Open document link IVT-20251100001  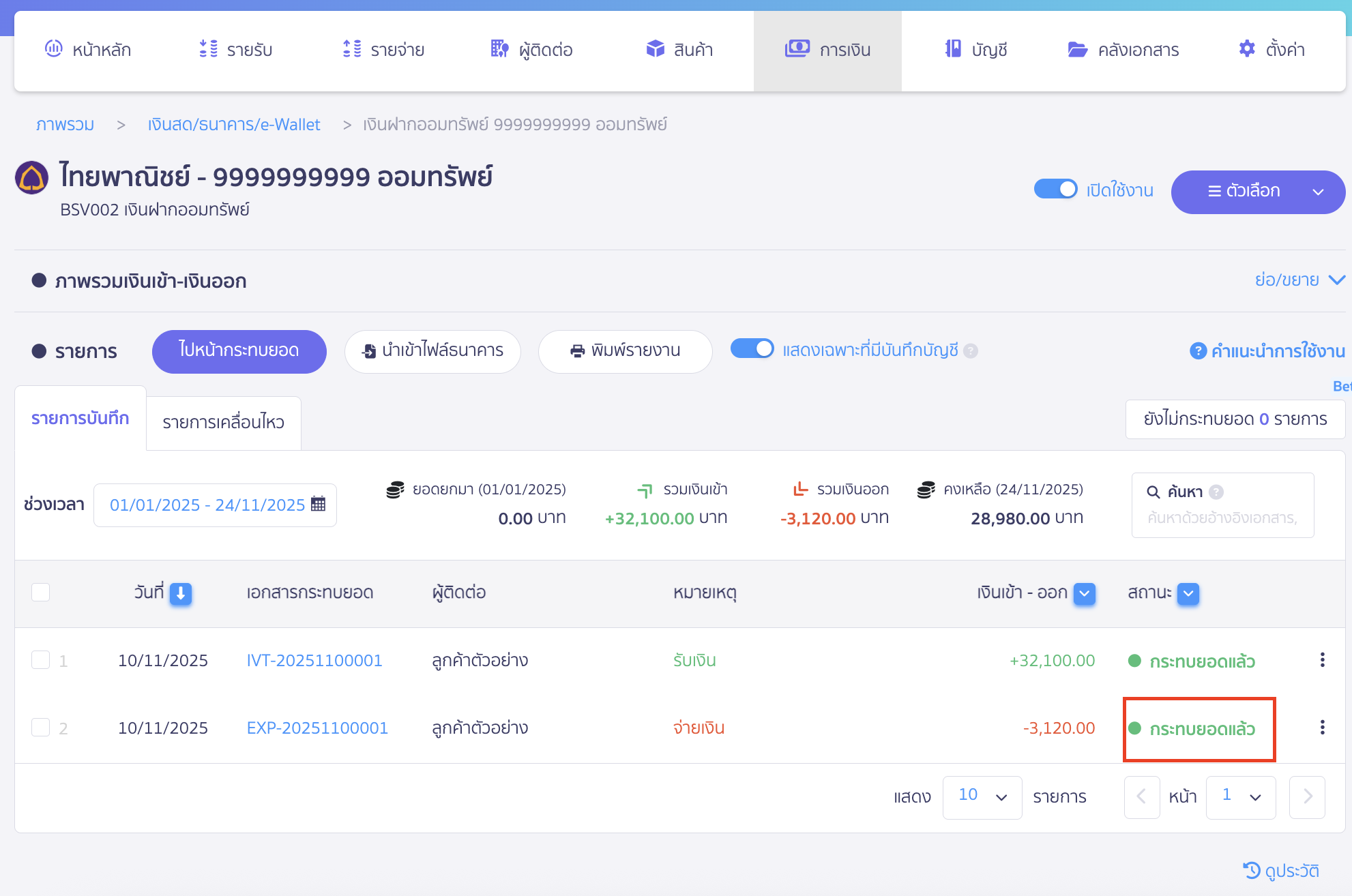click(x=314, y=660)
